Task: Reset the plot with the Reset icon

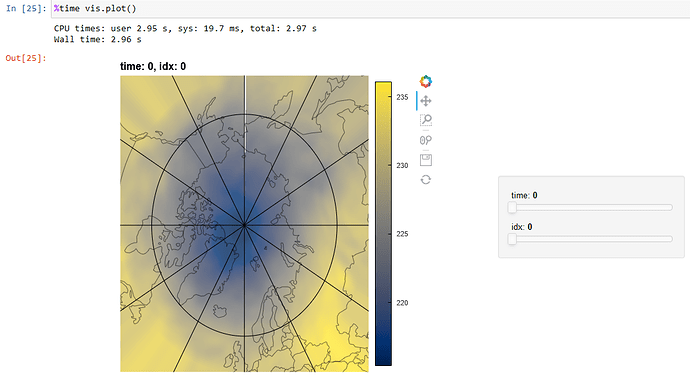Action: pyautogui.click(x=426, y=180)
